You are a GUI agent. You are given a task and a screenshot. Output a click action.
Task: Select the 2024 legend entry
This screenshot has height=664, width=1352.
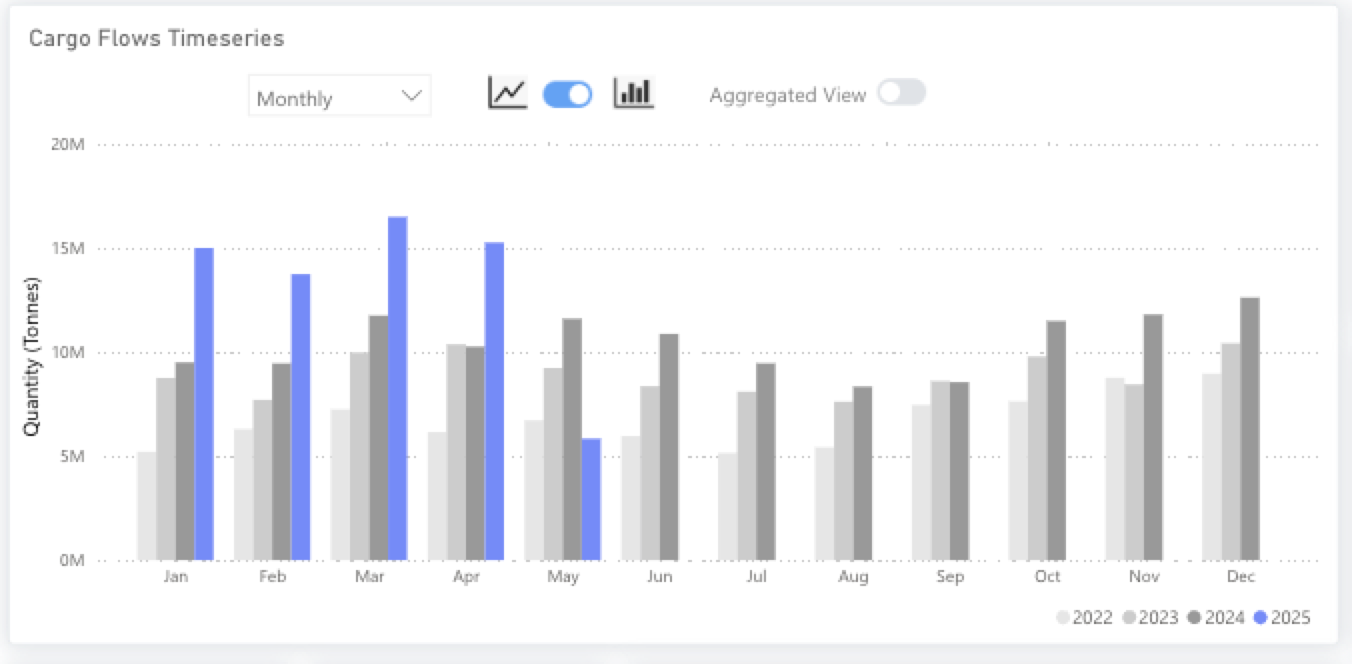[x=1215, y=618]
